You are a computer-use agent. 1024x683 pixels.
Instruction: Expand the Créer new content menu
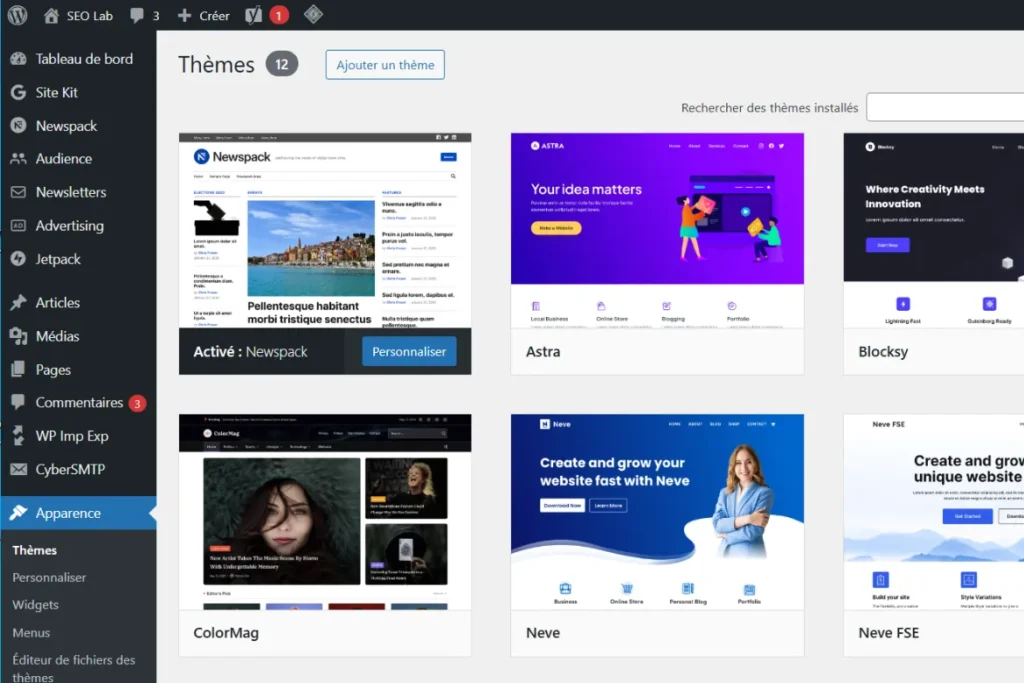pyautogui.click(x=203, y=15)
